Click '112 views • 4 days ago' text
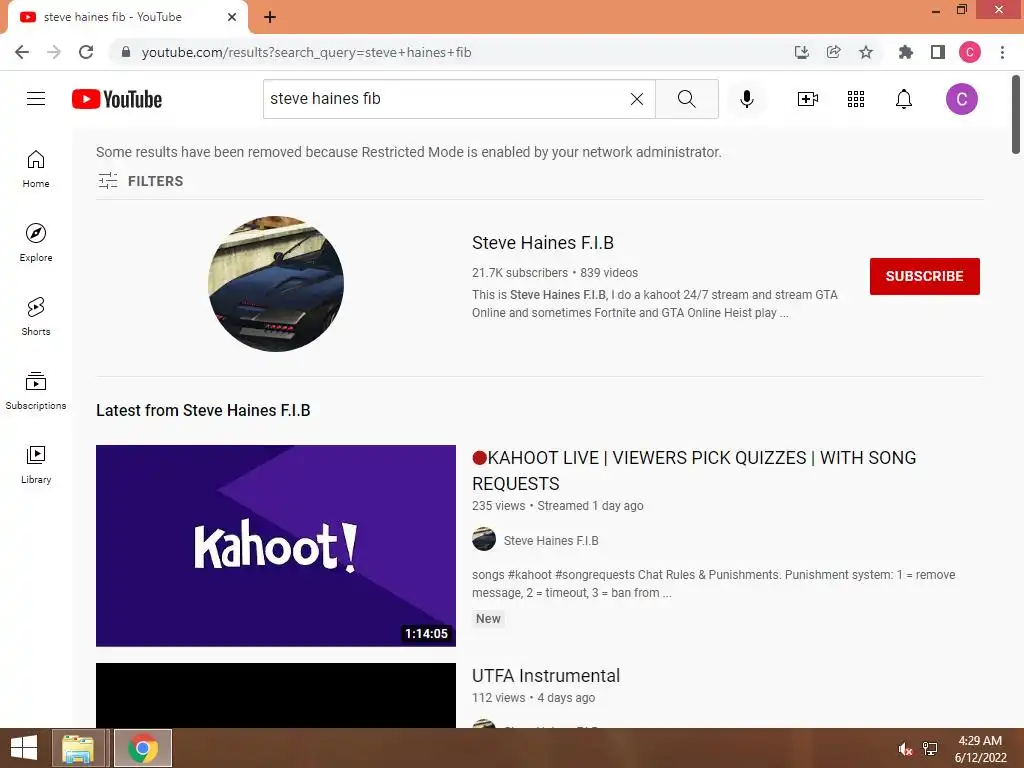The height and width of the screenshot is (768, 1024). (533, 698)
